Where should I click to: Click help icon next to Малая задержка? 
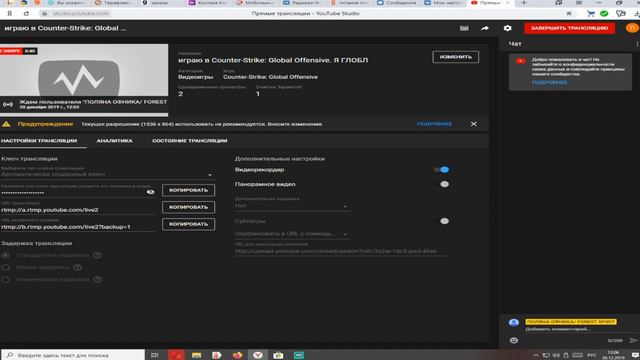coord(78,267)
